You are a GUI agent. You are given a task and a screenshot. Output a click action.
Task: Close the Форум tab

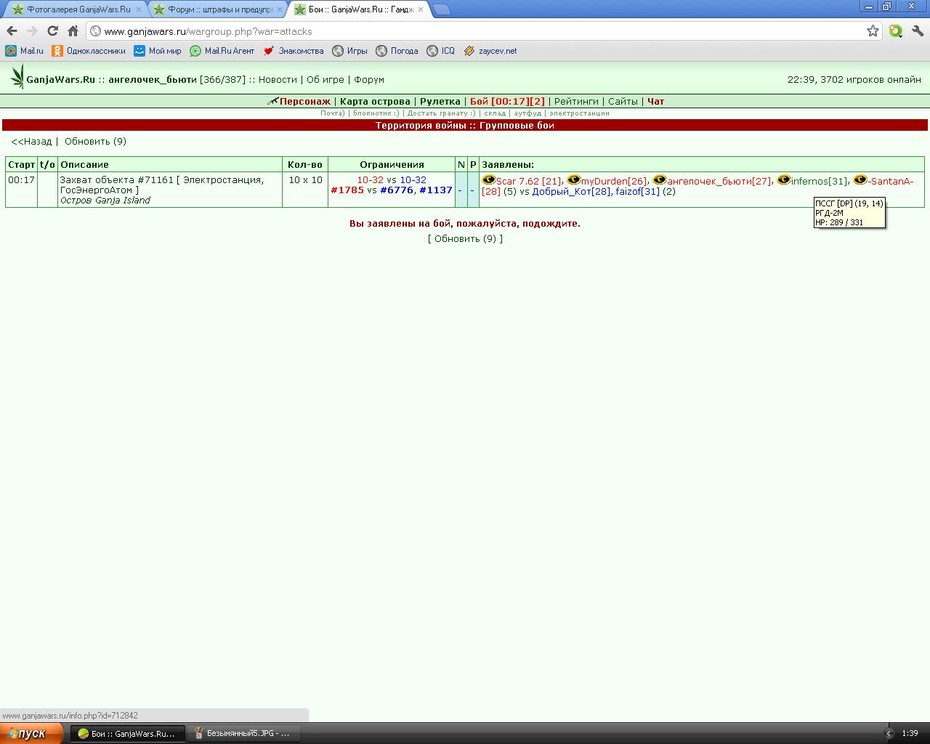(279, 9)
